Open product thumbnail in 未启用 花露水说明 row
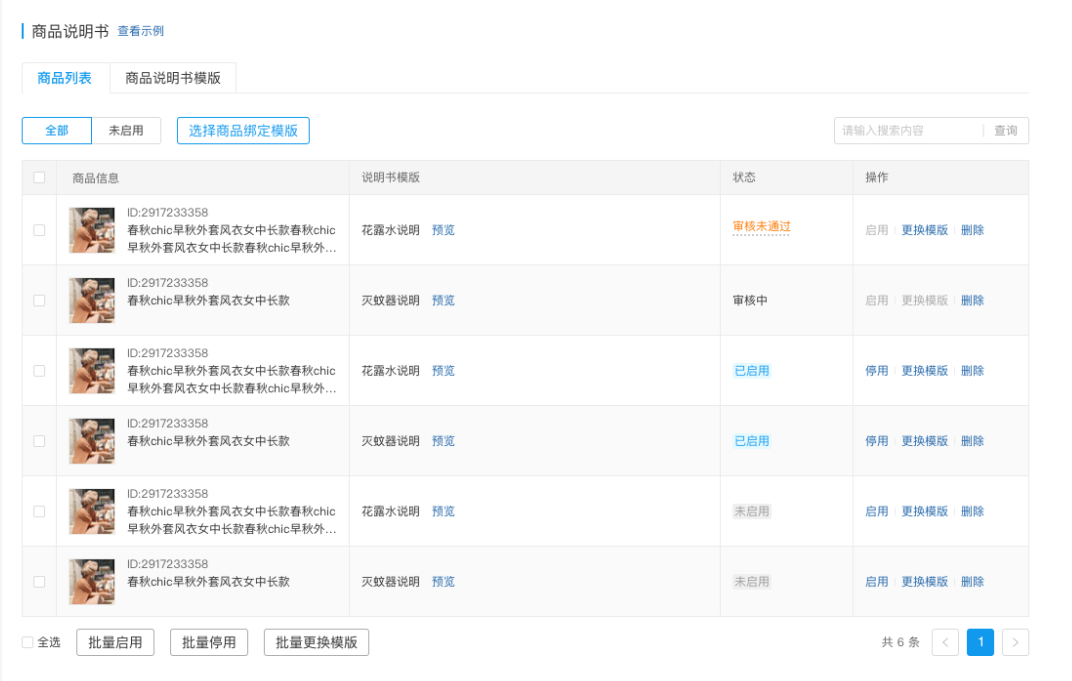 [92, 512]
